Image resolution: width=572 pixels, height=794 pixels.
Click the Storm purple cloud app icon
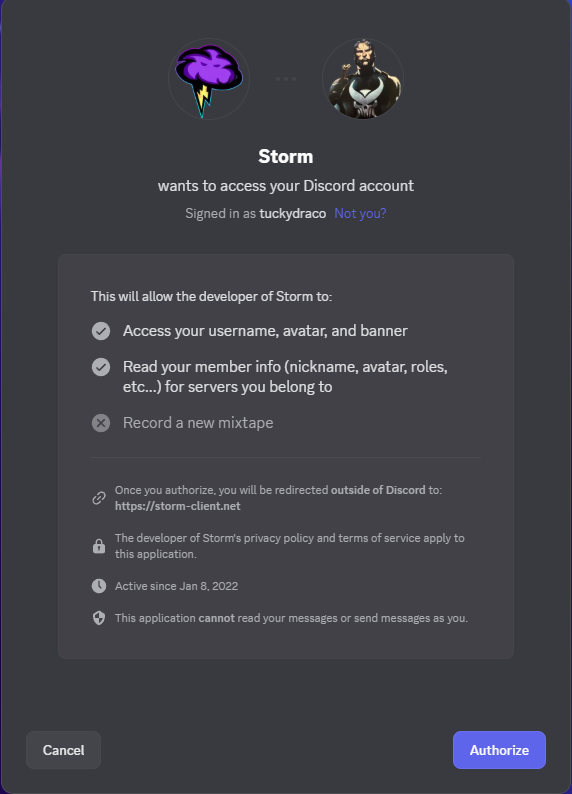click(x=209, y=79)
